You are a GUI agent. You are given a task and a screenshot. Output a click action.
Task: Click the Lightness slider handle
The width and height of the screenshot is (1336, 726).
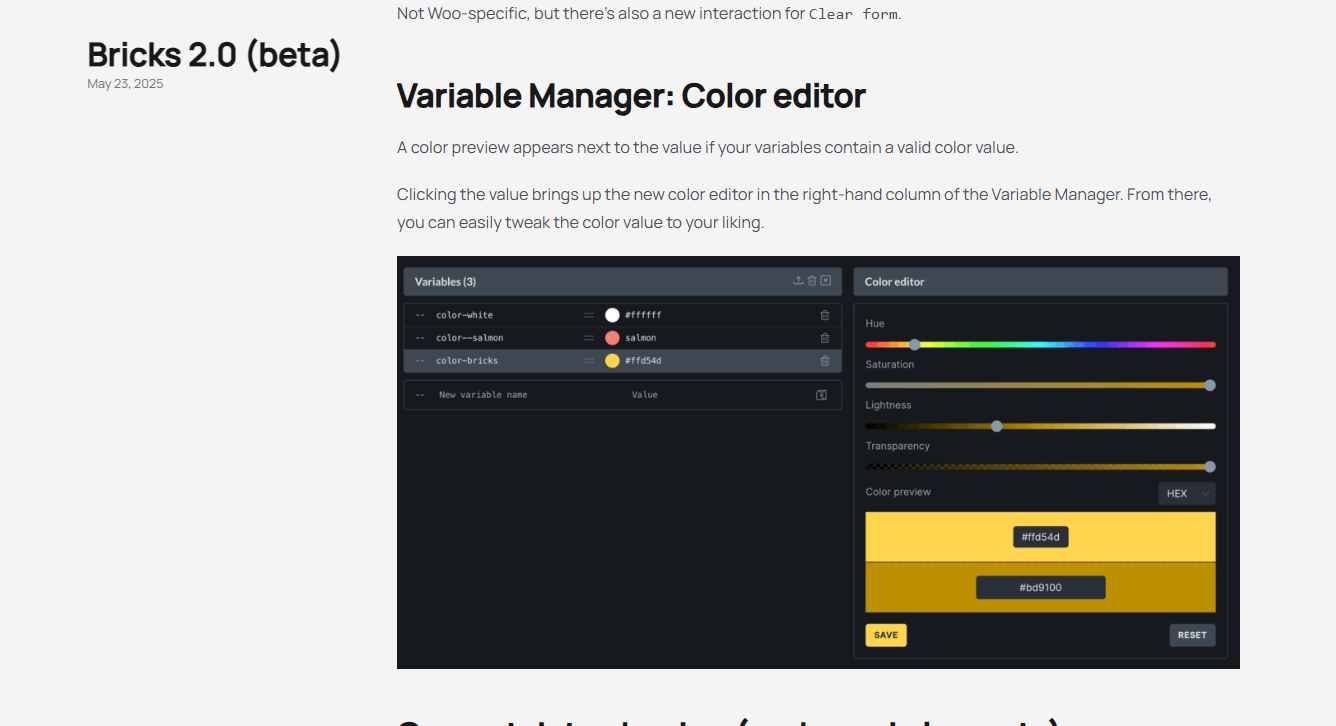point(996,426)
